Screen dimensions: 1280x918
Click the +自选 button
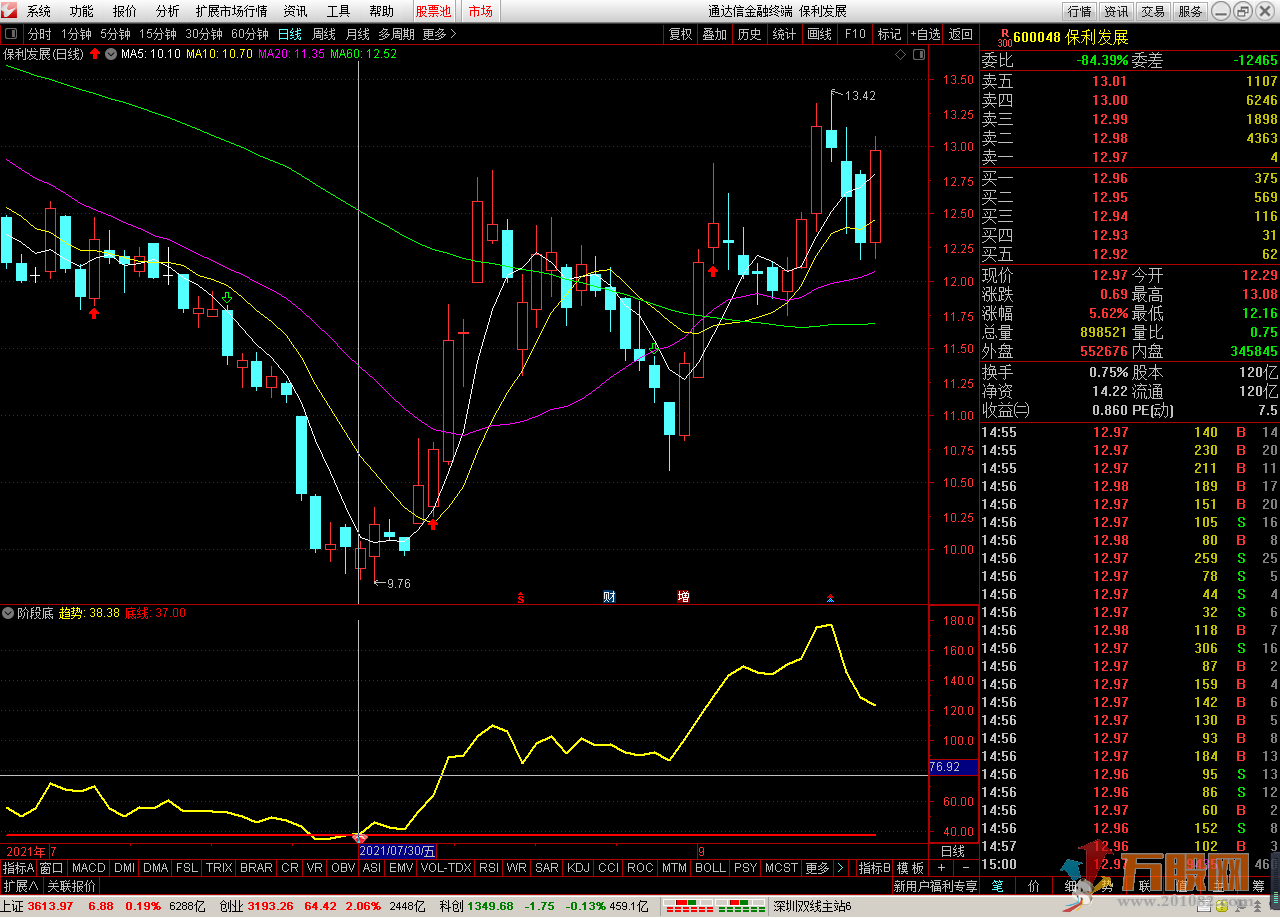pyautogui.click(x=925, y=34)
